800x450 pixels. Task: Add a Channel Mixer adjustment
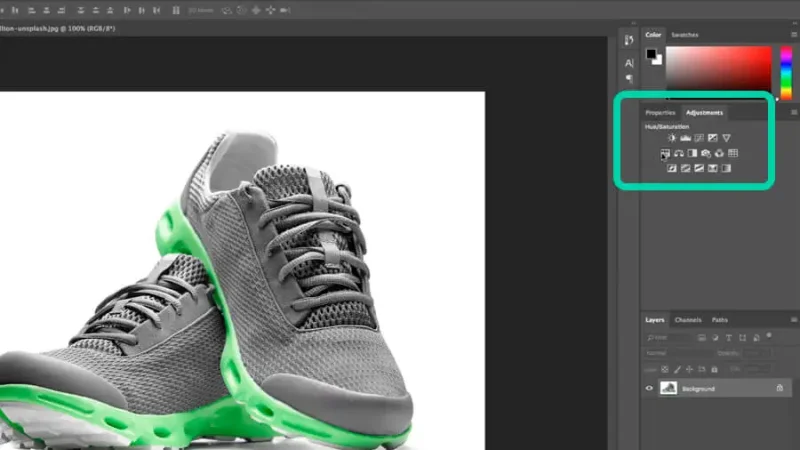(719, 153)
